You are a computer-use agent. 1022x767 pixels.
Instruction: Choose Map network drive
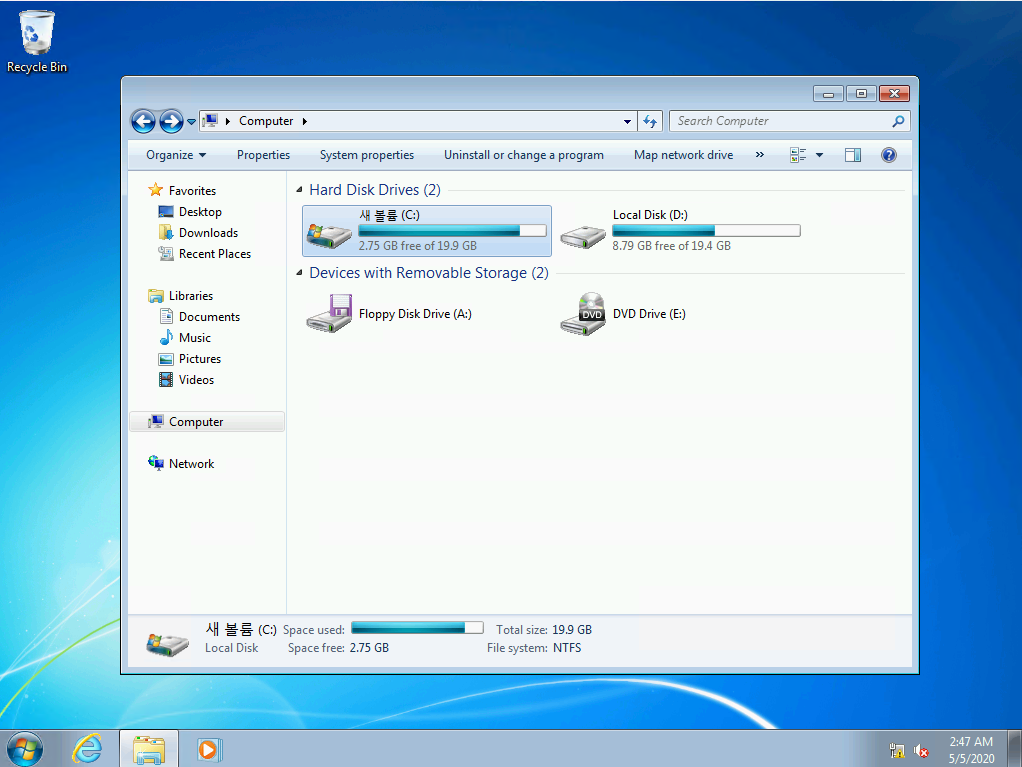[683, 155]
